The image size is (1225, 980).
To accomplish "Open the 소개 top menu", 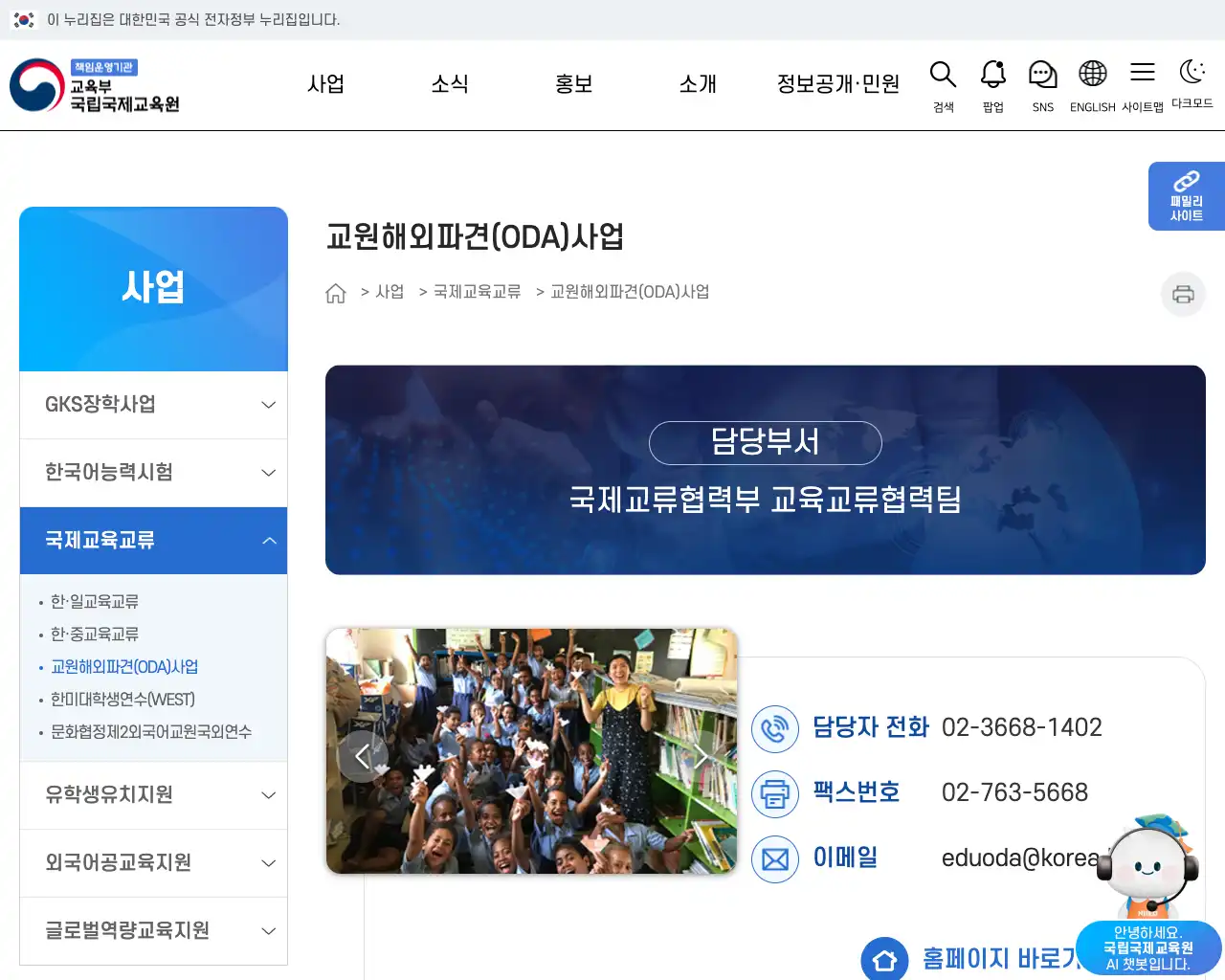I will point(698,84).
